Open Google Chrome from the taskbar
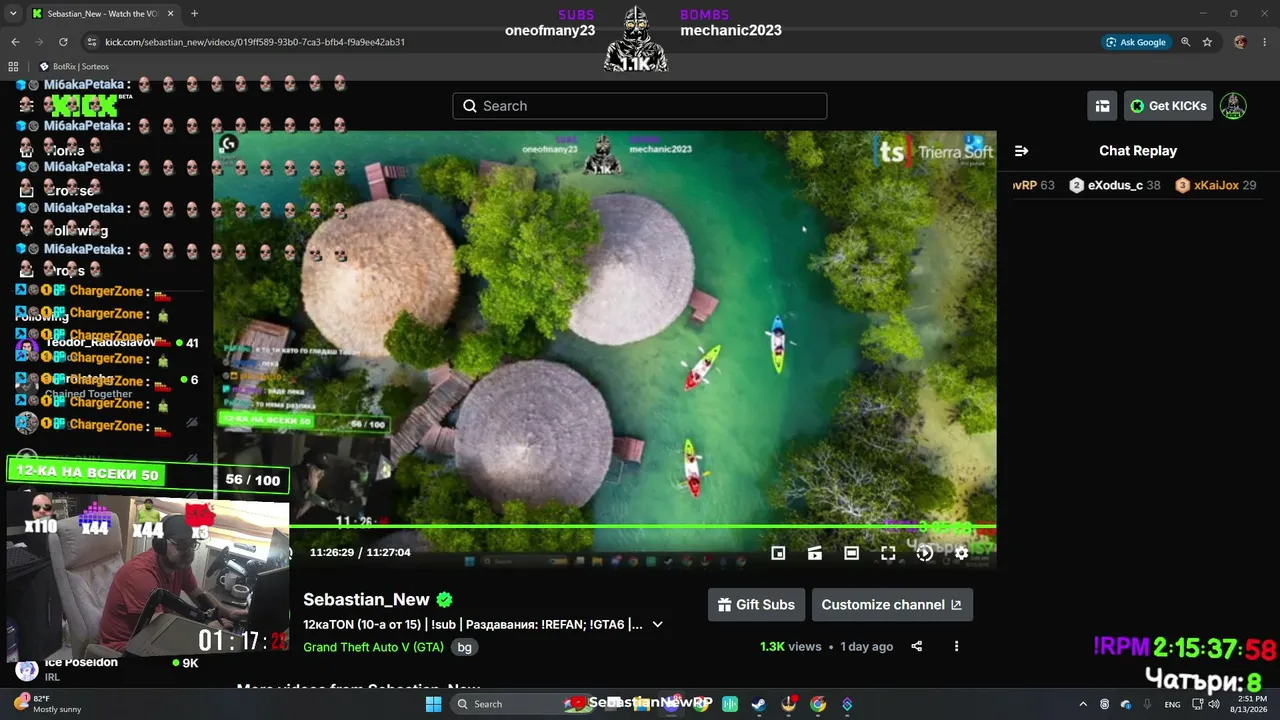This screenshot has height=720, width=1280. pos(818,704)
